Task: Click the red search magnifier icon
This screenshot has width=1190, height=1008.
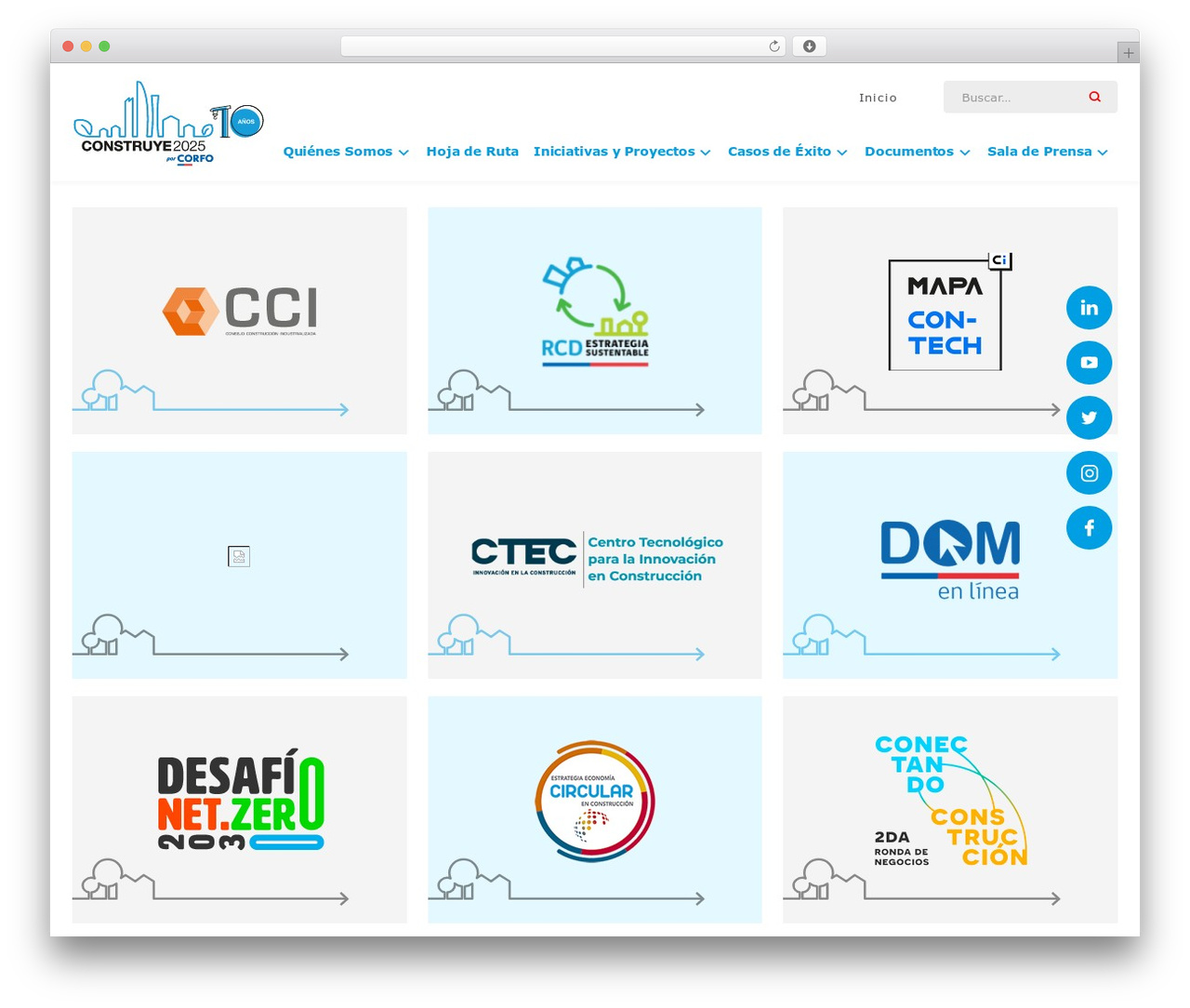Action: [x=1095, y=97]
